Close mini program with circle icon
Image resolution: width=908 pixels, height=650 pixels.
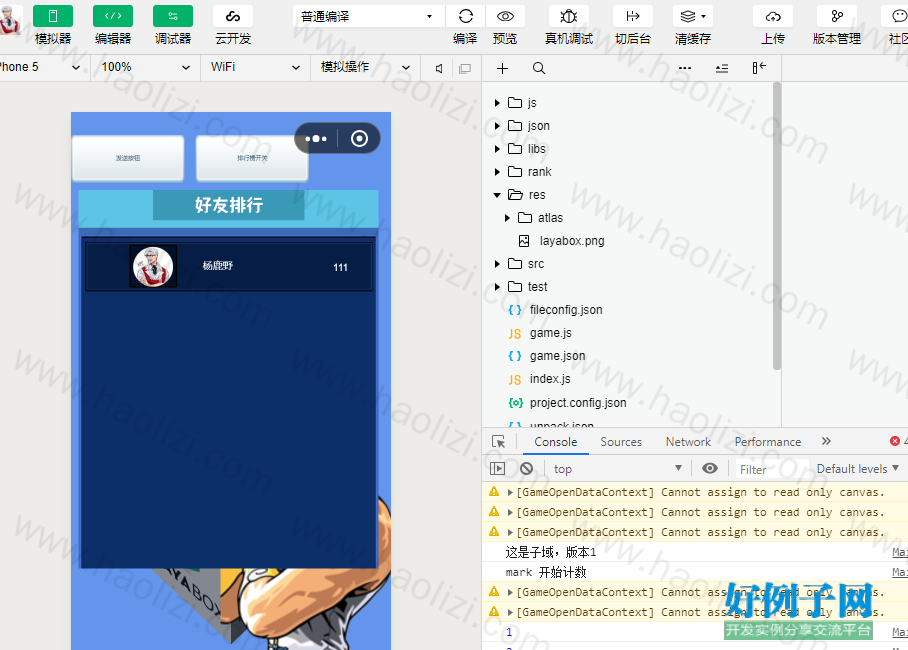click(x=359, y=138)
